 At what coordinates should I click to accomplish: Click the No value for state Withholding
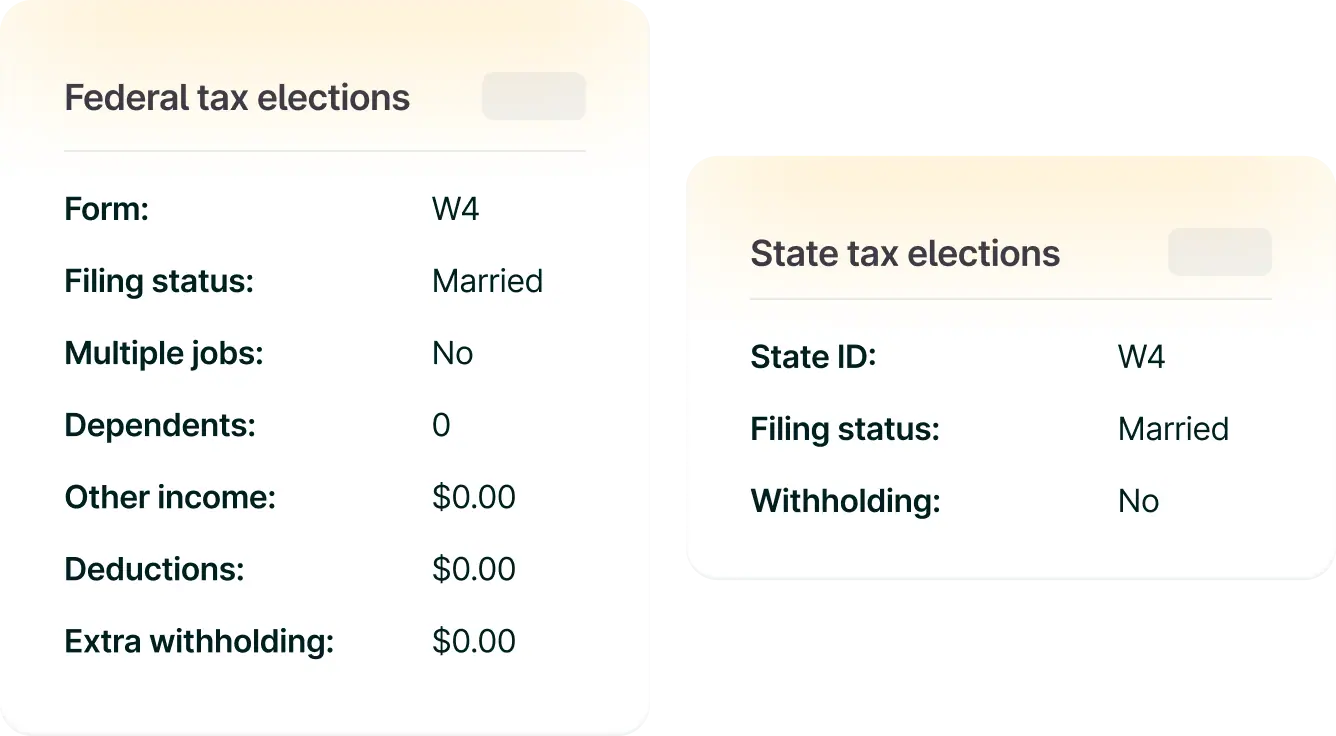tap(1138, 502)
